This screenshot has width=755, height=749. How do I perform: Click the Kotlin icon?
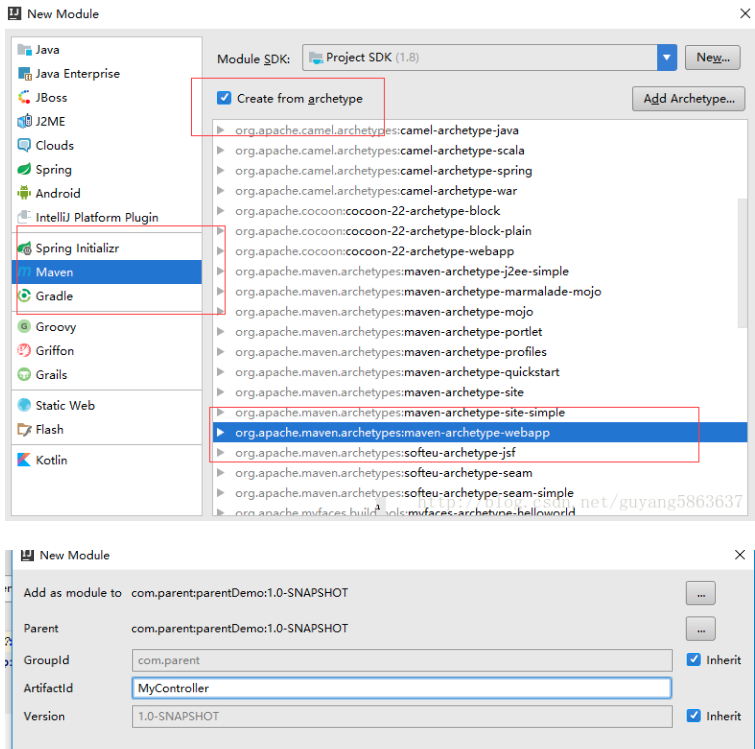tap(24, 460)
